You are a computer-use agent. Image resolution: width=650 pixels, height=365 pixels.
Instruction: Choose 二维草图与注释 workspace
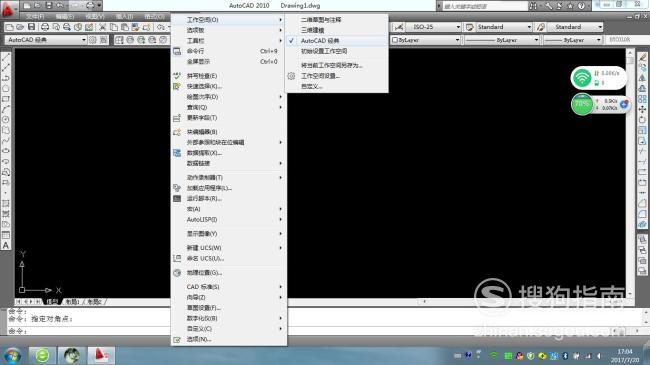[x=337, y=19]
